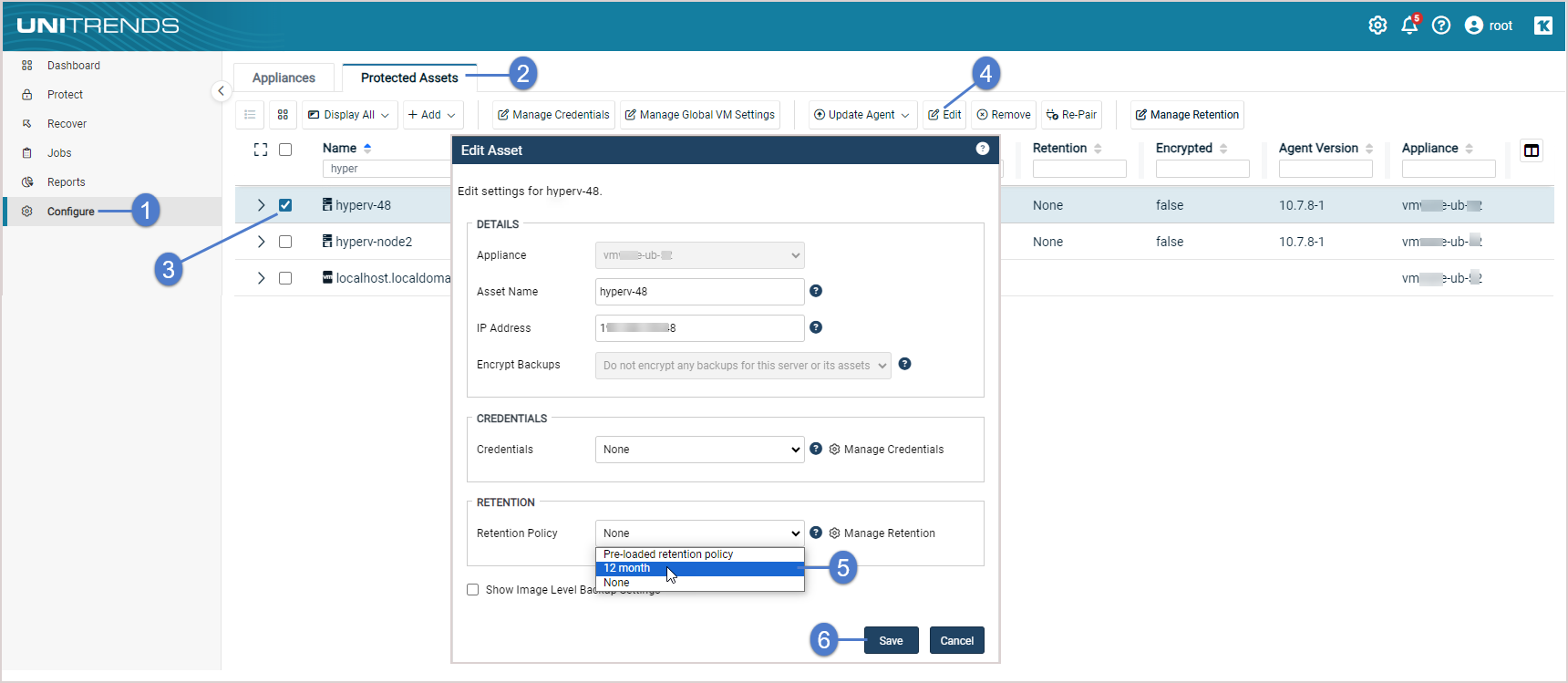1568x683 pixels.
Task: Focus the Retention column filter field
Action: point(1079,169)
